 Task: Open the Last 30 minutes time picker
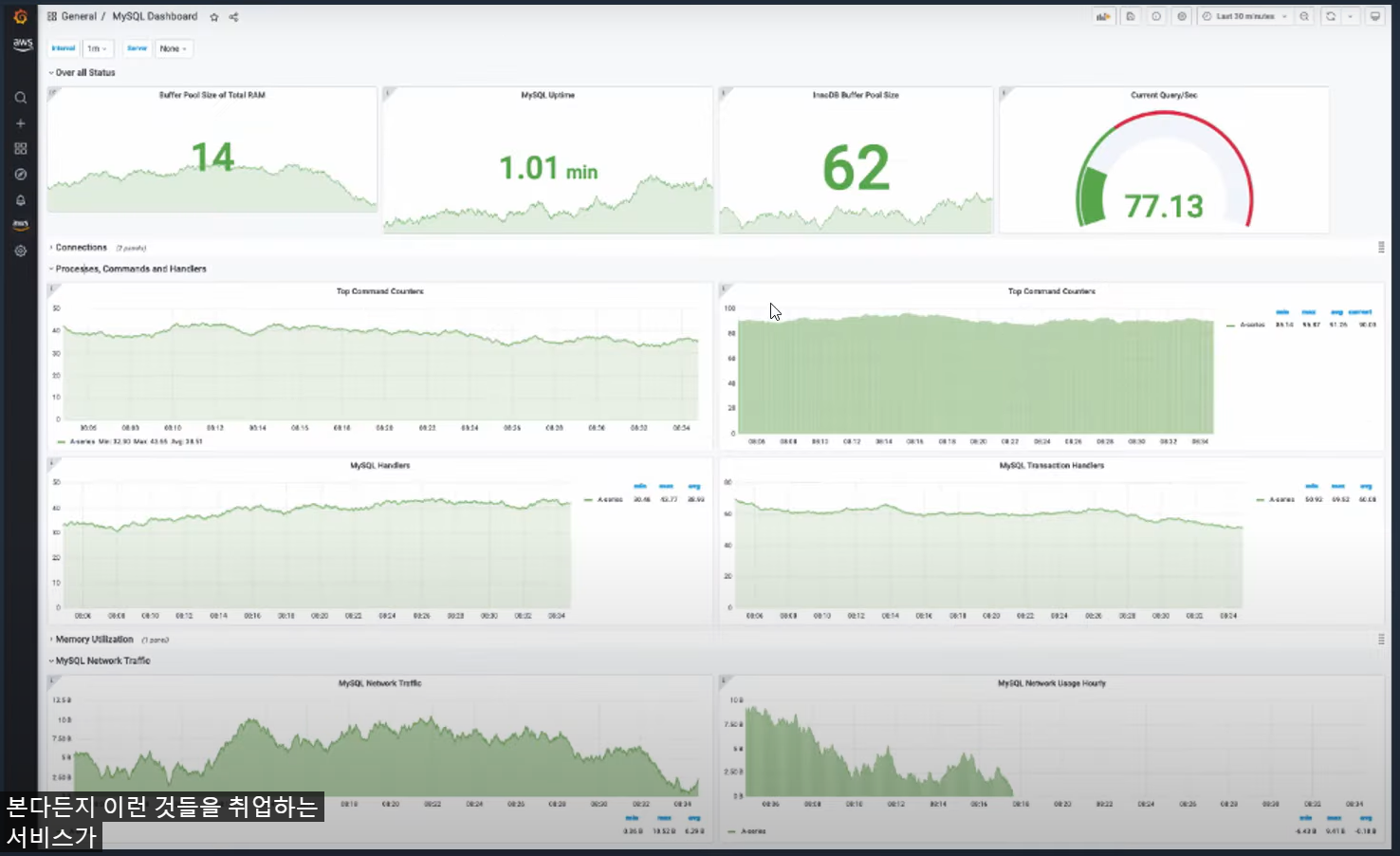pyautogui.click(x=1244, y=16)
